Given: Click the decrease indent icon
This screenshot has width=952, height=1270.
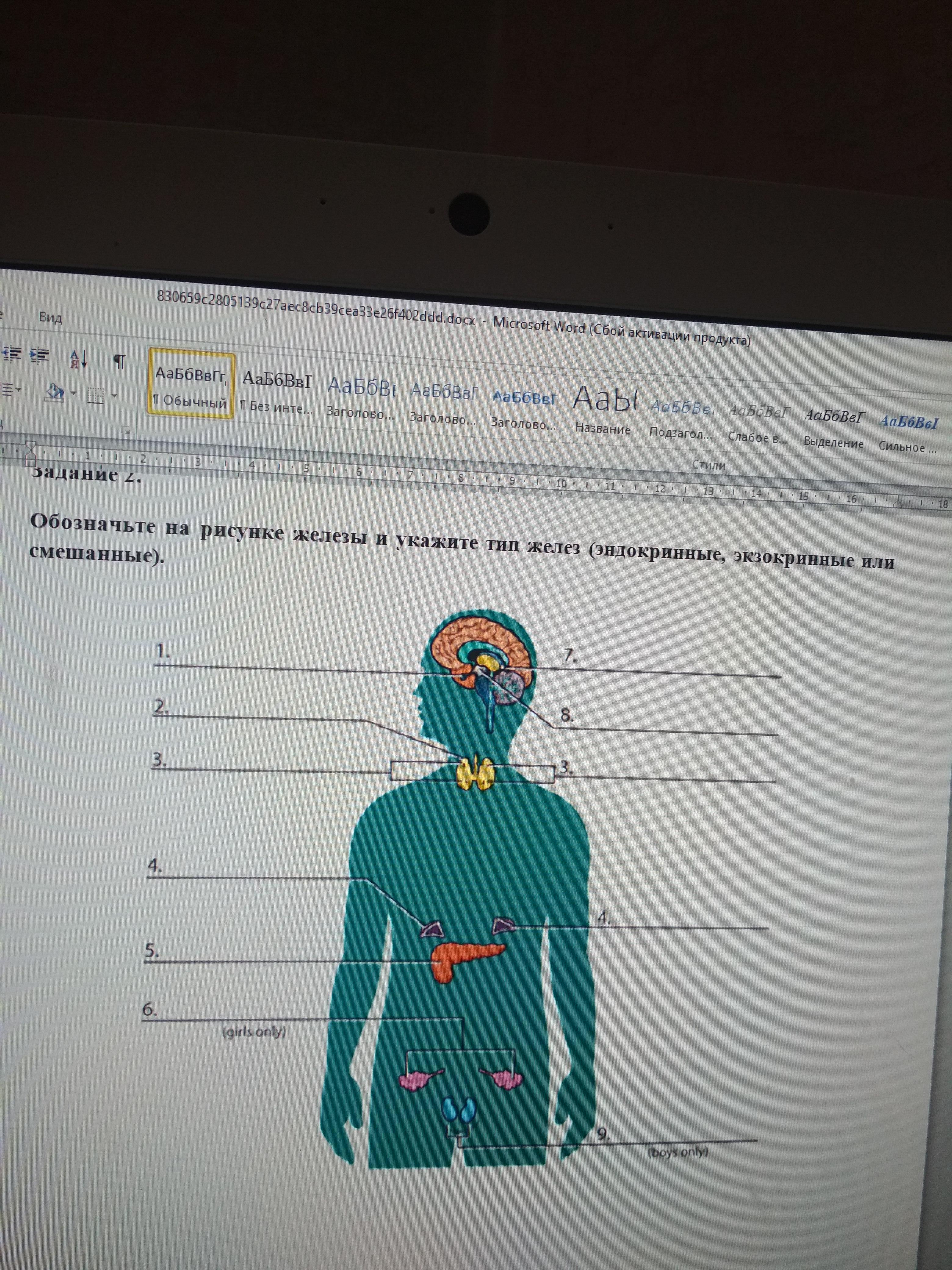Looking at the screenshot, I should [x=11, y=354].
